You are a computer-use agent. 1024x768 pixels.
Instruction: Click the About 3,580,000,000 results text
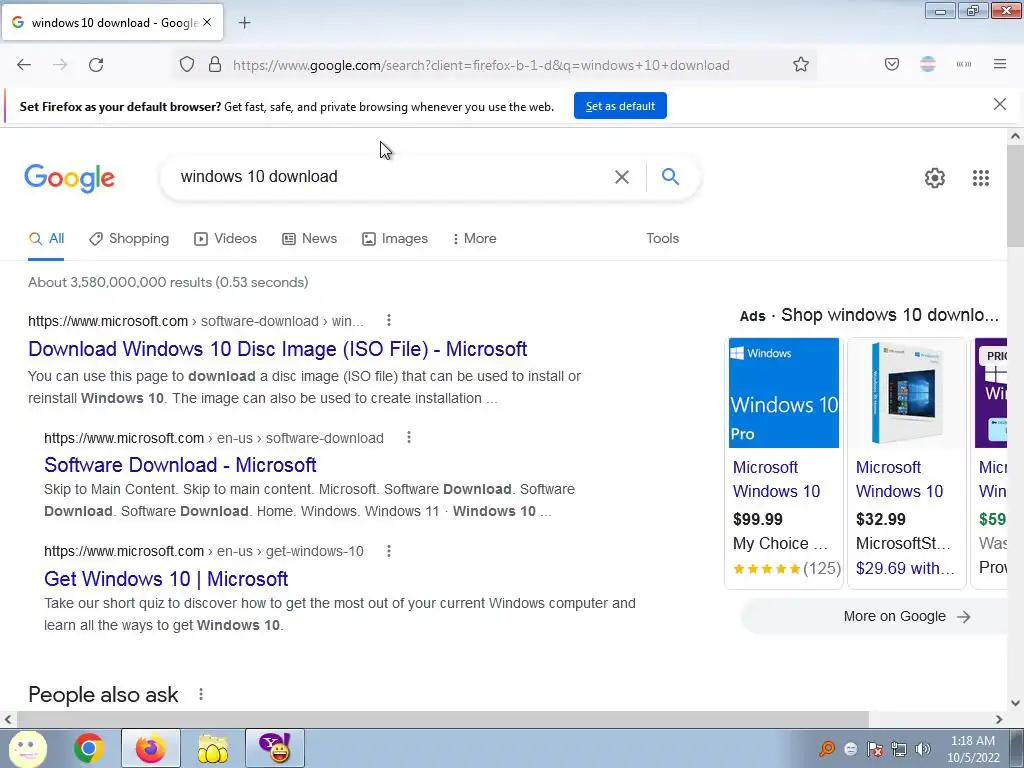tap(168, 282)
